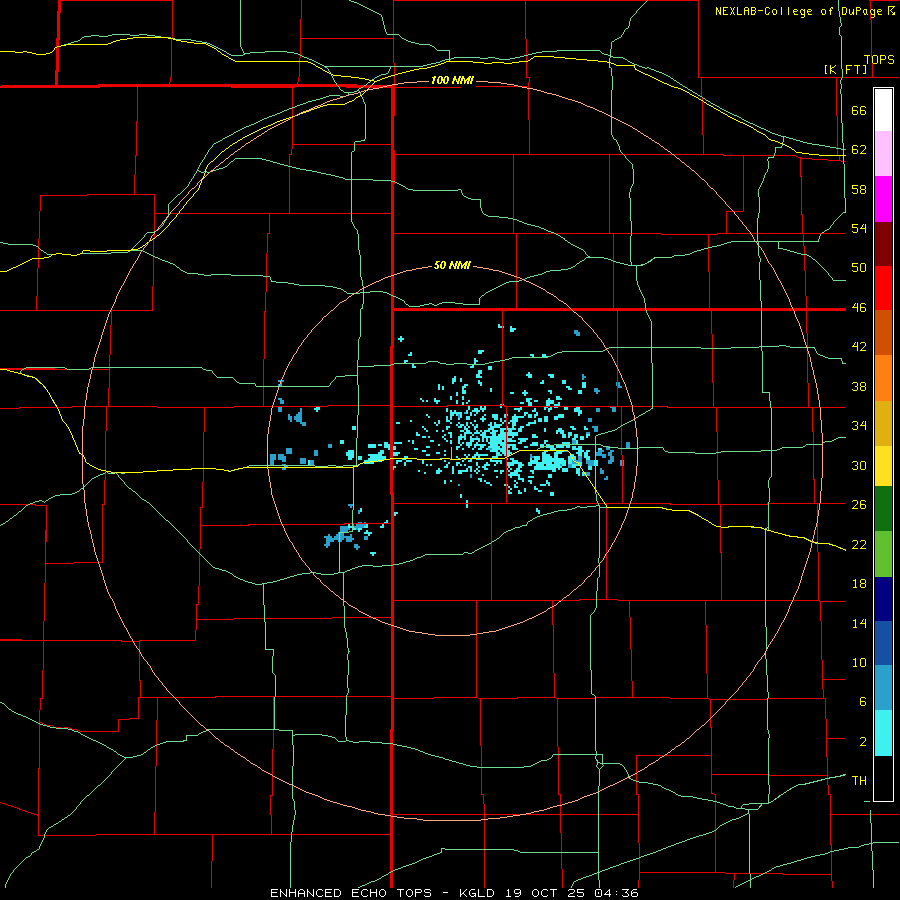Click the "26" legend value
900x900 pixels.
[x=859, y=505]
